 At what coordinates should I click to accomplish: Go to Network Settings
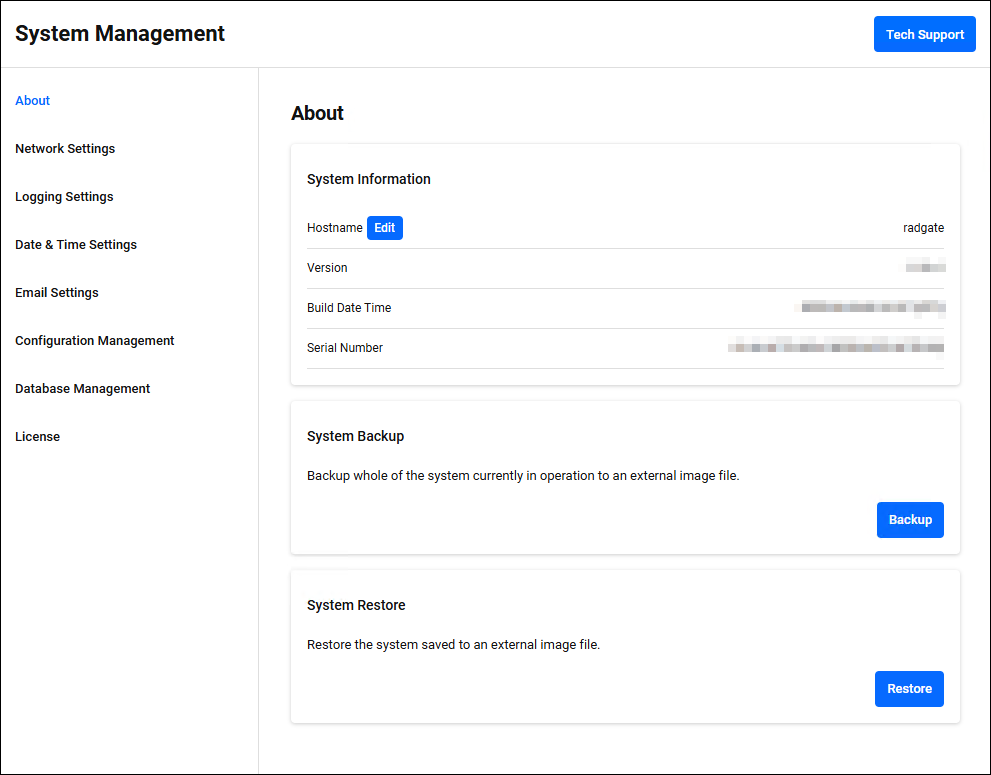65,149
